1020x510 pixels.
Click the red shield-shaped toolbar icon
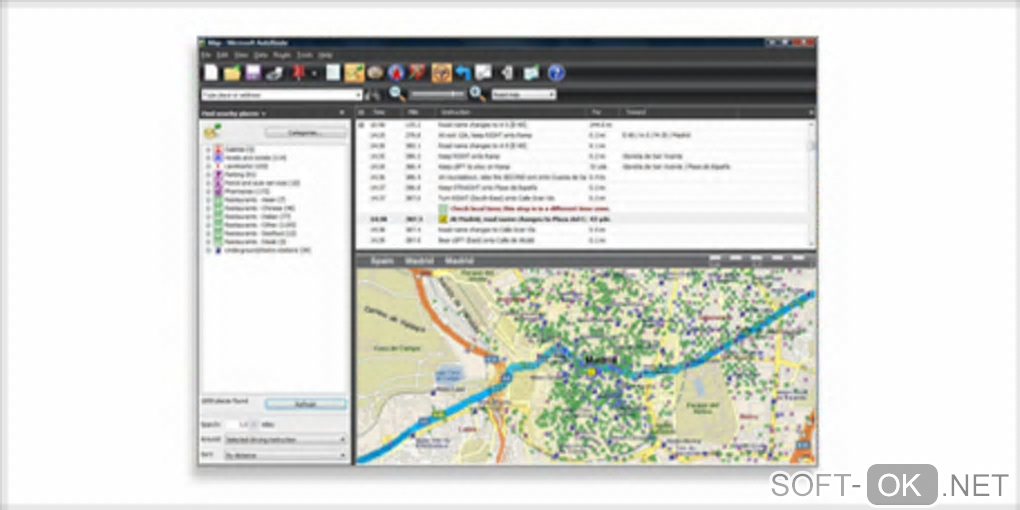[x=416, y=73]
